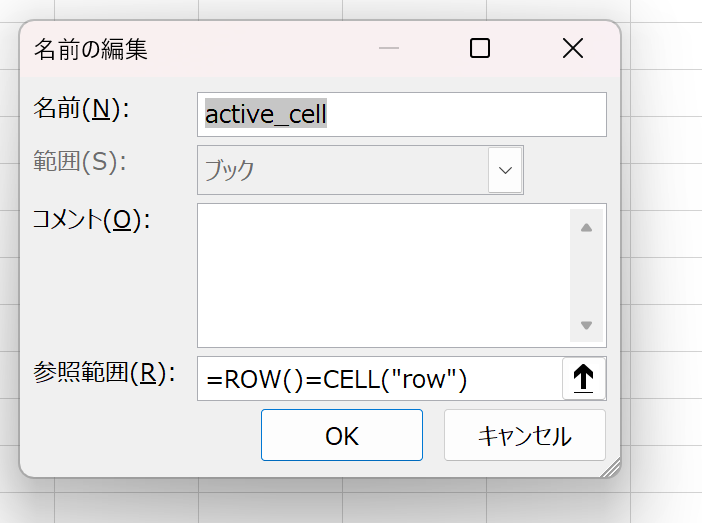Click the 名前(N) label
The width and height of the screenshot is (702, 523).
tap(82, 110)
